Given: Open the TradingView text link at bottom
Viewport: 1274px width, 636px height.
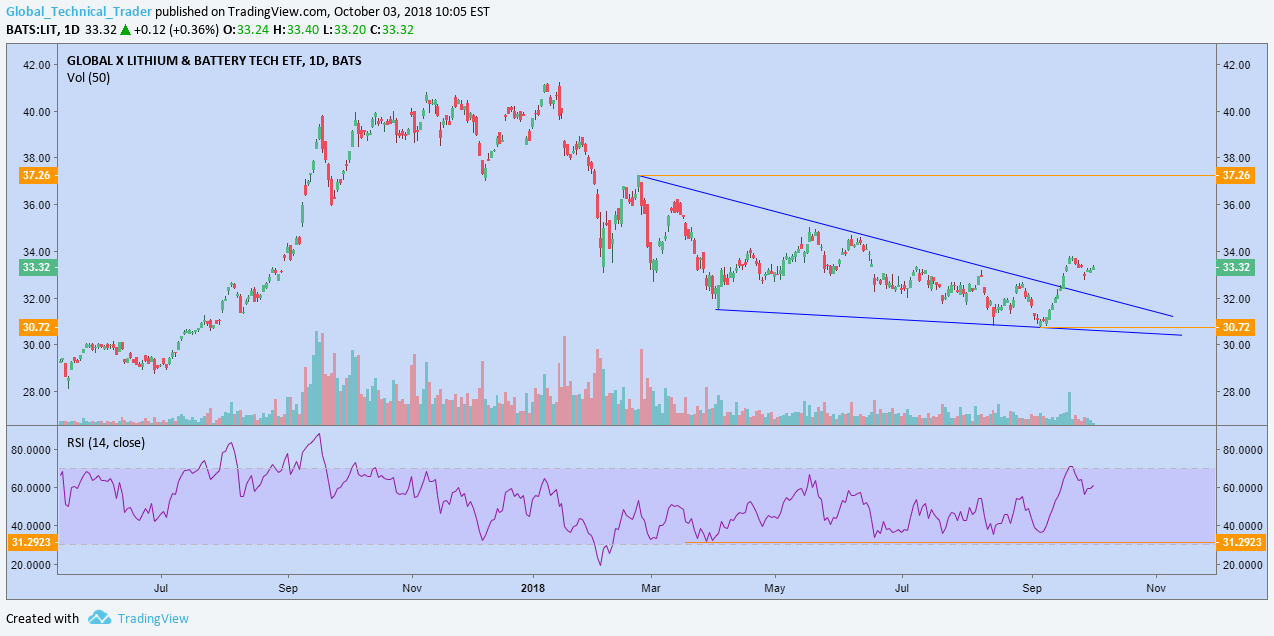Looking at the screenshot, I should [153, 618].
